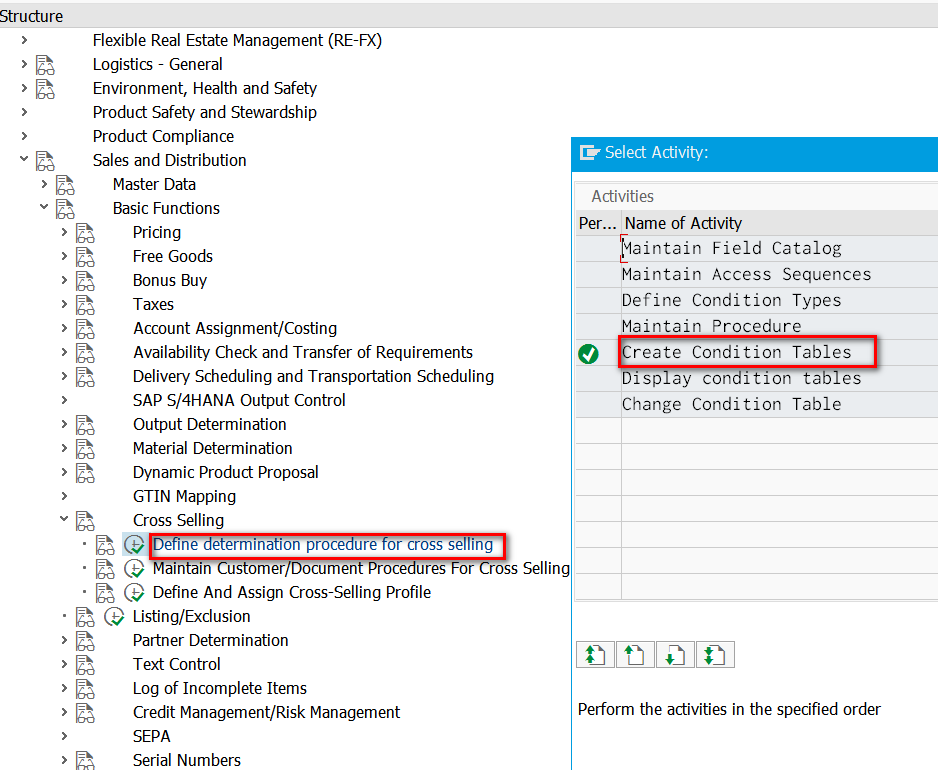
Task: Select Maintain Access Sequences activity
Action: point(746,274)
